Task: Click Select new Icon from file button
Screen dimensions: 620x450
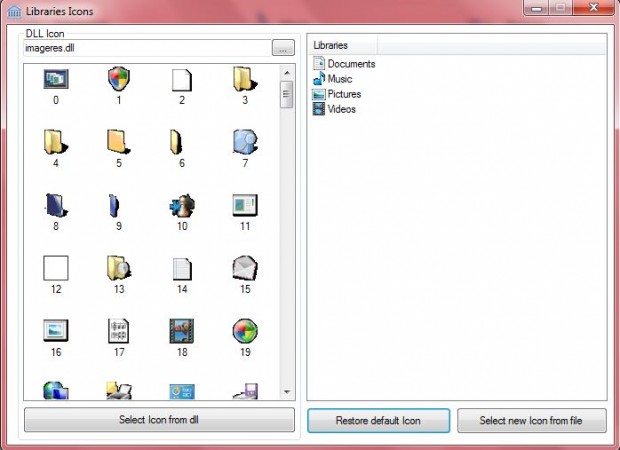Action: 531,420
